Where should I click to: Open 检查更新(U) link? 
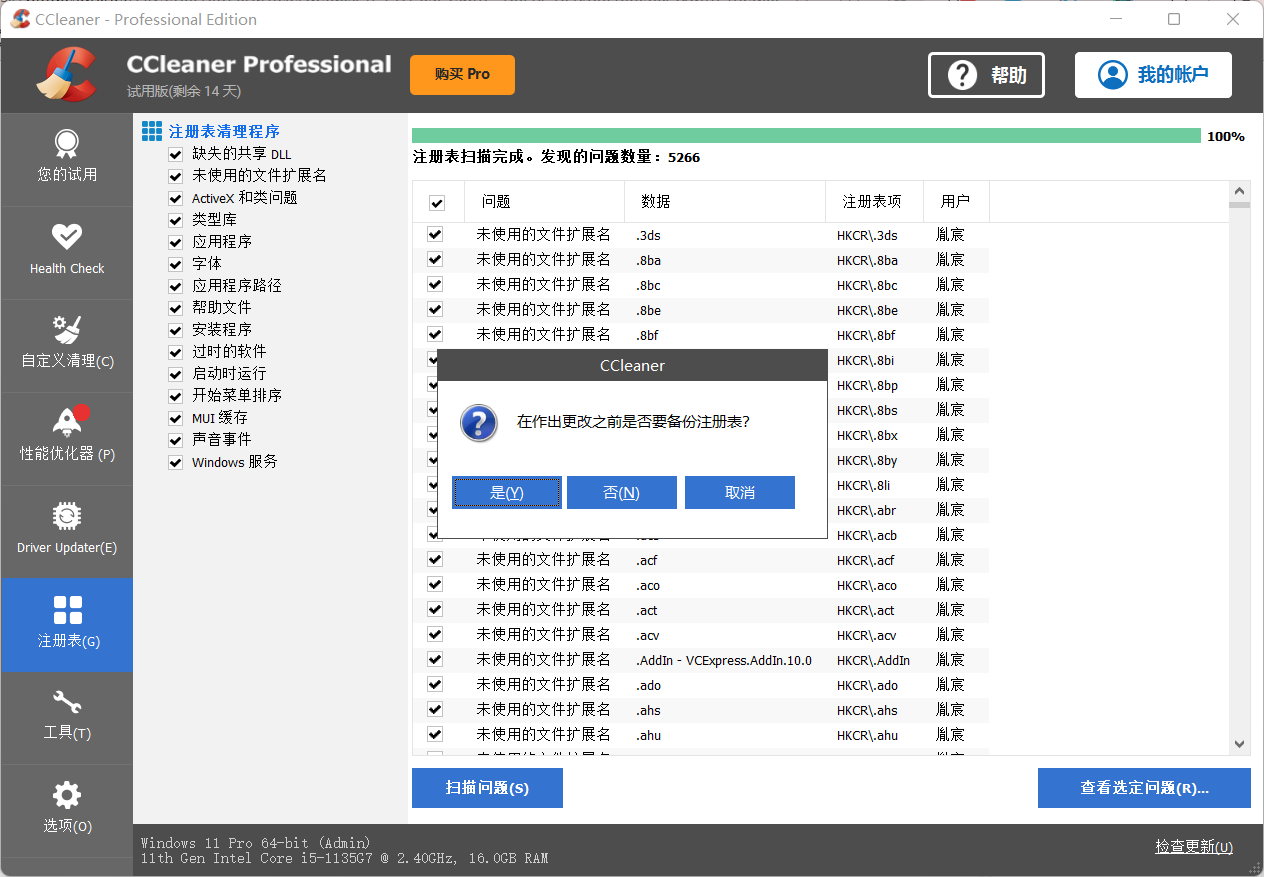point(1194,846)
